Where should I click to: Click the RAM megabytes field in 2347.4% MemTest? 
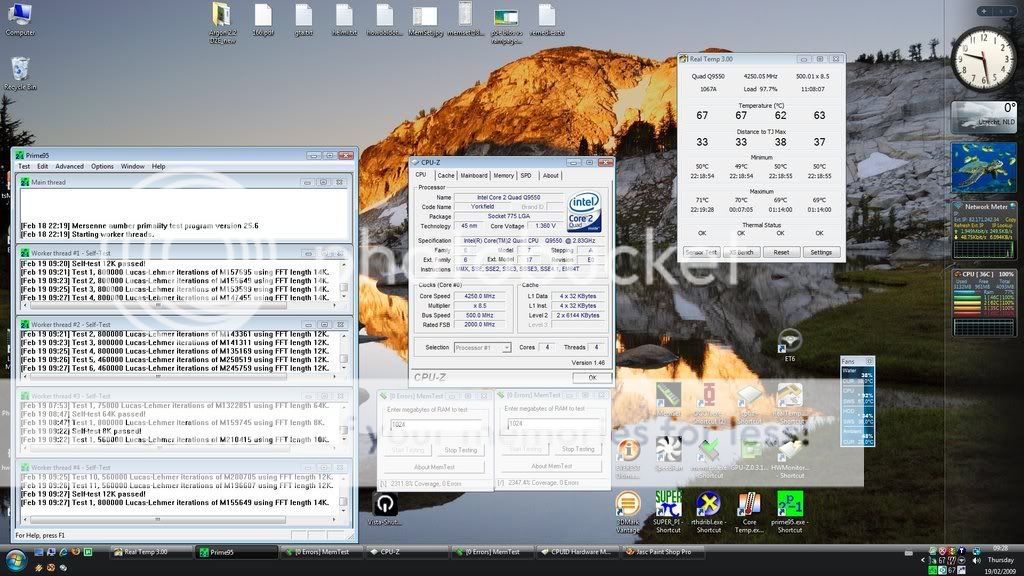click(552, 424)
